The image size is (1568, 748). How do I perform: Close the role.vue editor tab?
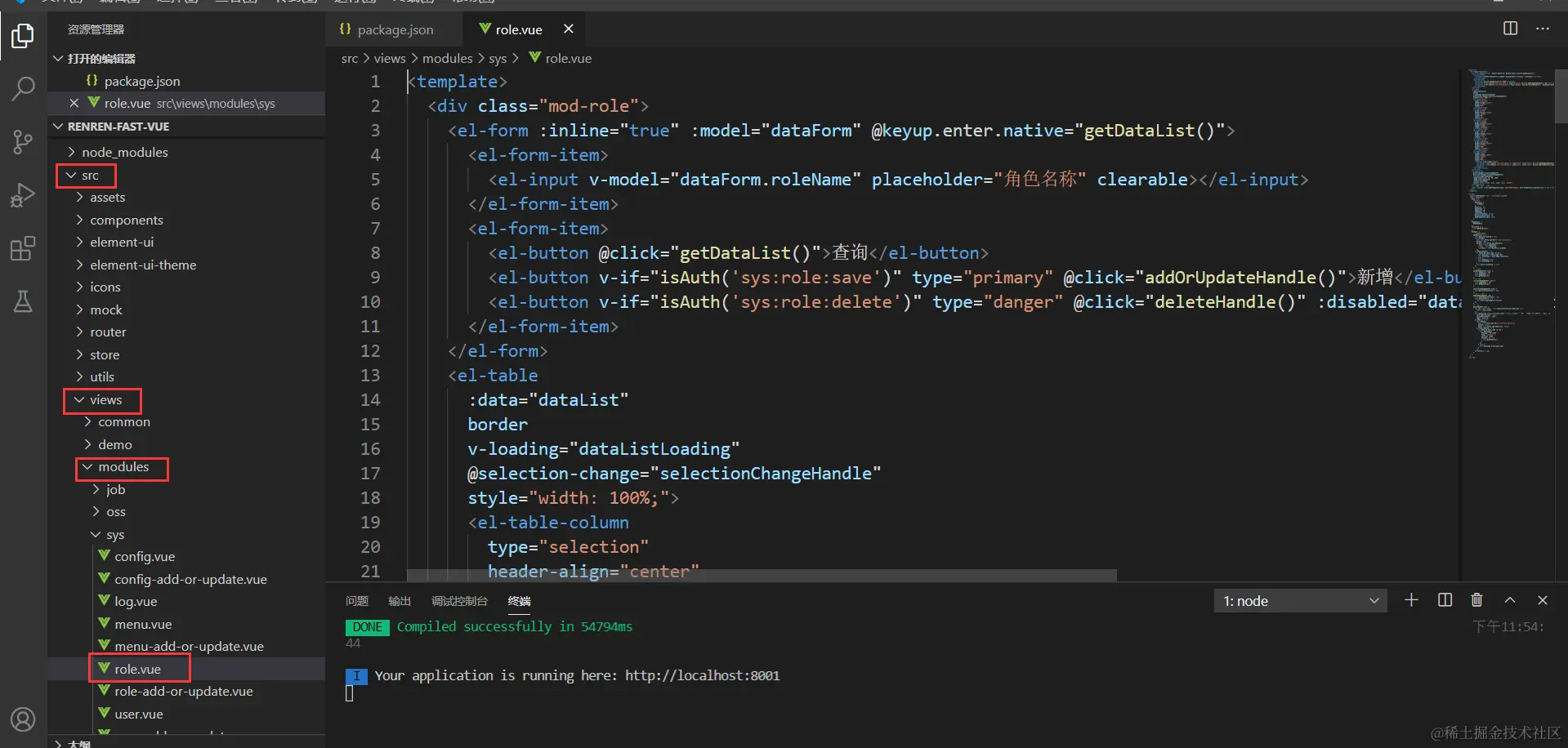[569, 29]
